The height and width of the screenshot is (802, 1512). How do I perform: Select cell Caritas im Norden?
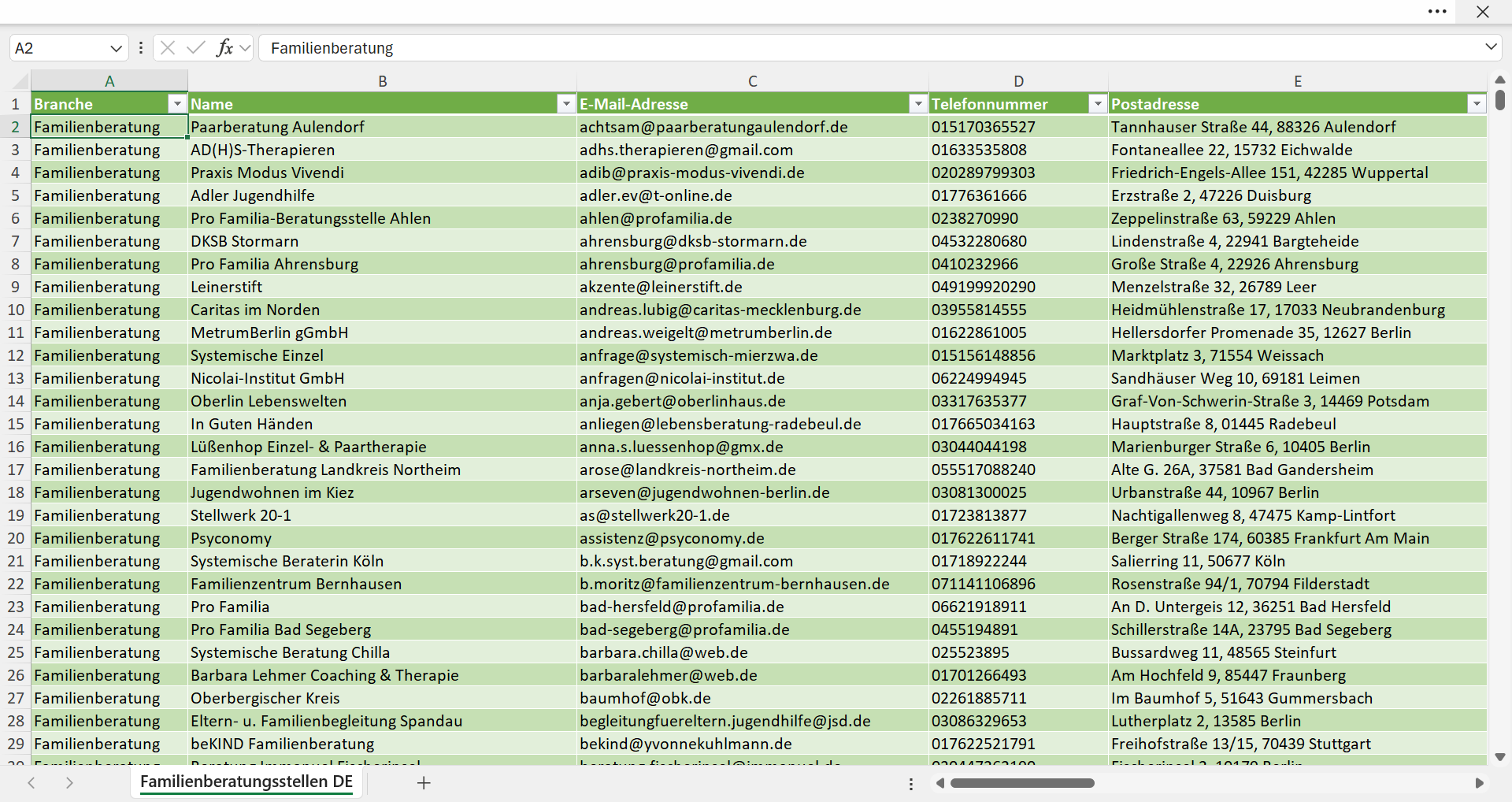coord(383,310)
